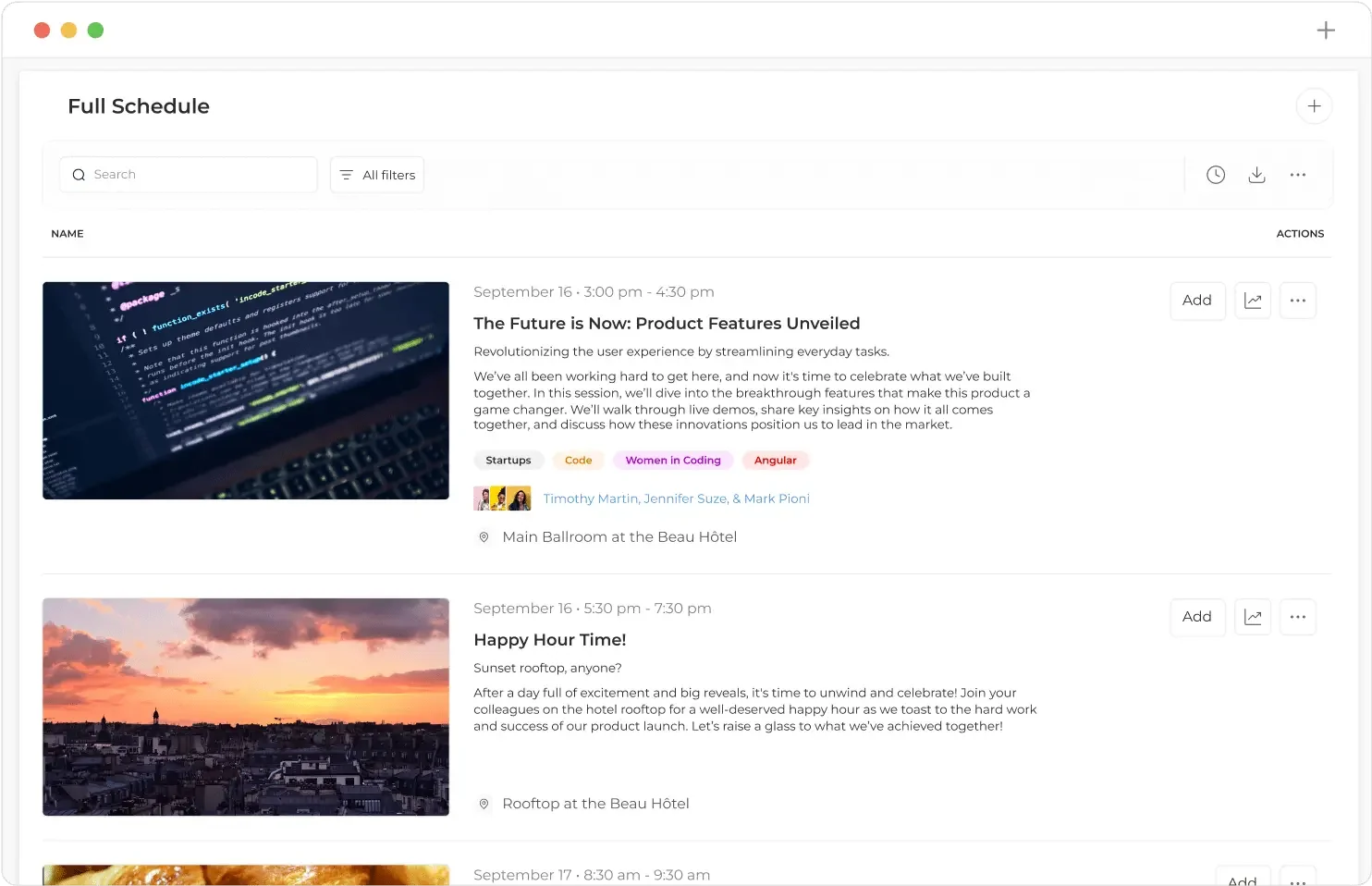This screenshot has height=886, width=1372.
Task: Click the download icon in the toolbar
Action: click(x=1256, y=175)
